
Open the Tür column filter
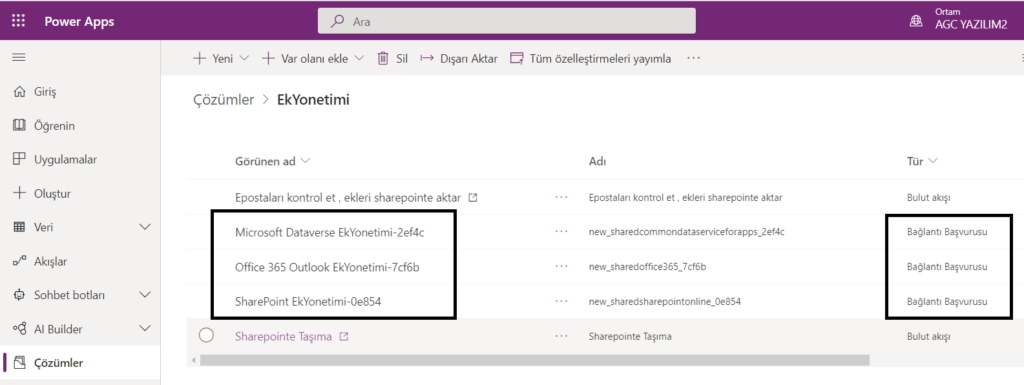(x=922, y=161)
